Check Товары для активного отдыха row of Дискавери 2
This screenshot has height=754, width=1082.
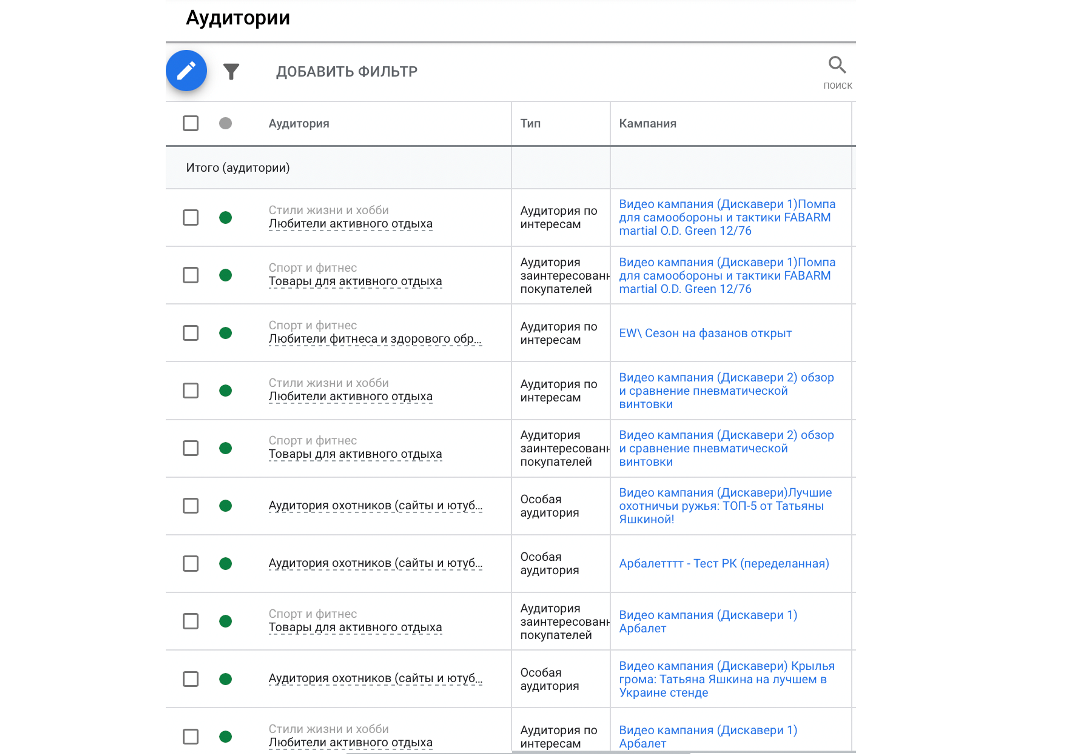pos(191,448)
